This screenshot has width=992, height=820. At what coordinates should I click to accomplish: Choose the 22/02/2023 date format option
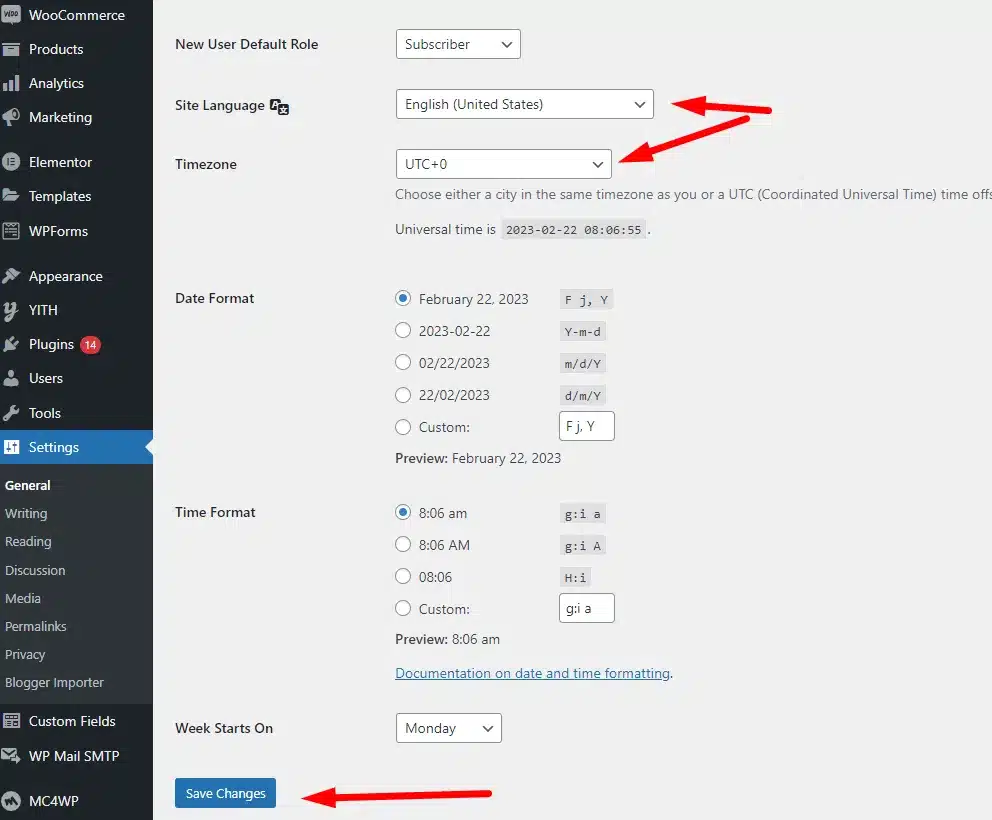(403, 394)
